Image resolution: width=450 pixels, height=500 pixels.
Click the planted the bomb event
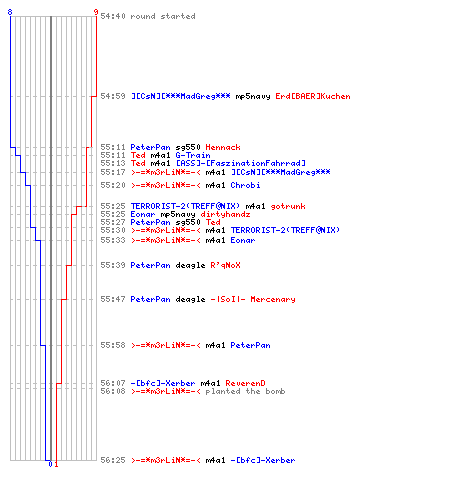coord(245,391)
